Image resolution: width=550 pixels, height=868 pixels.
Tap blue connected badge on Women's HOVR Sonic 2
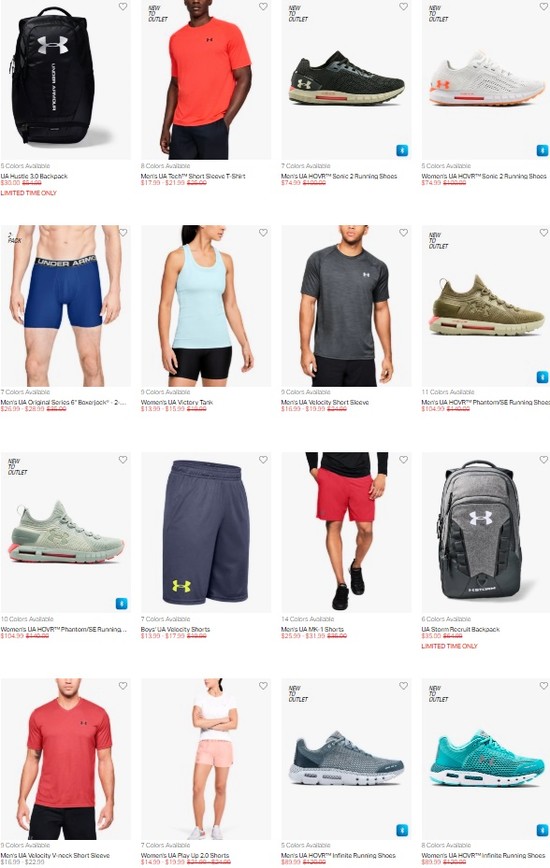pos(543,150)
